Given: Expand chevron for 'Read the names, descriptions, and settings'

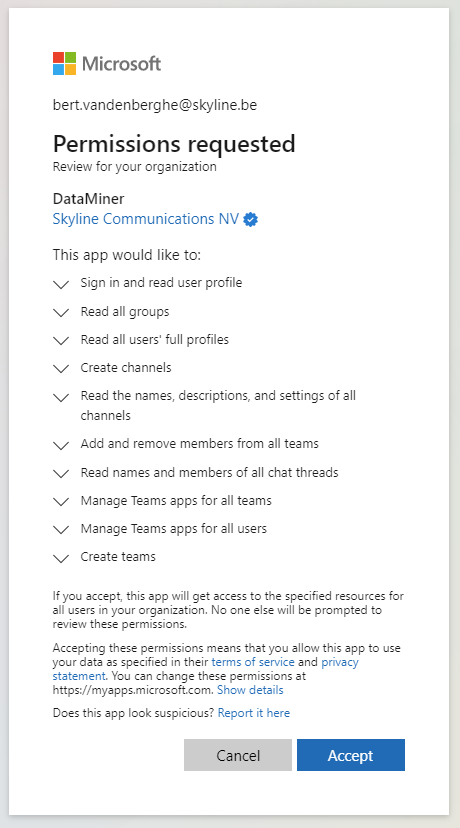Looking at the screenshot, I should tap(61, 398).
